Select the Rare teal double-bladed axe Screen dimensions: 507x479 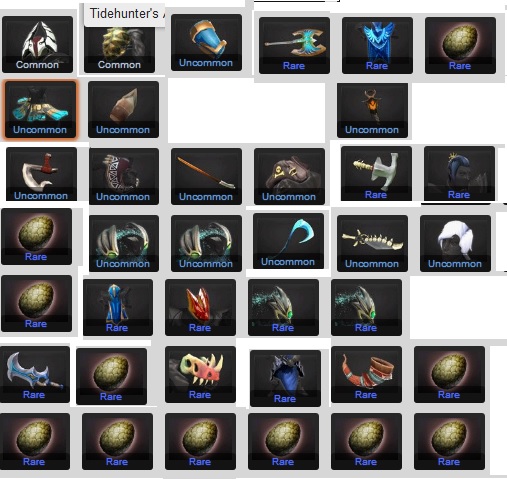pos(294,45)
